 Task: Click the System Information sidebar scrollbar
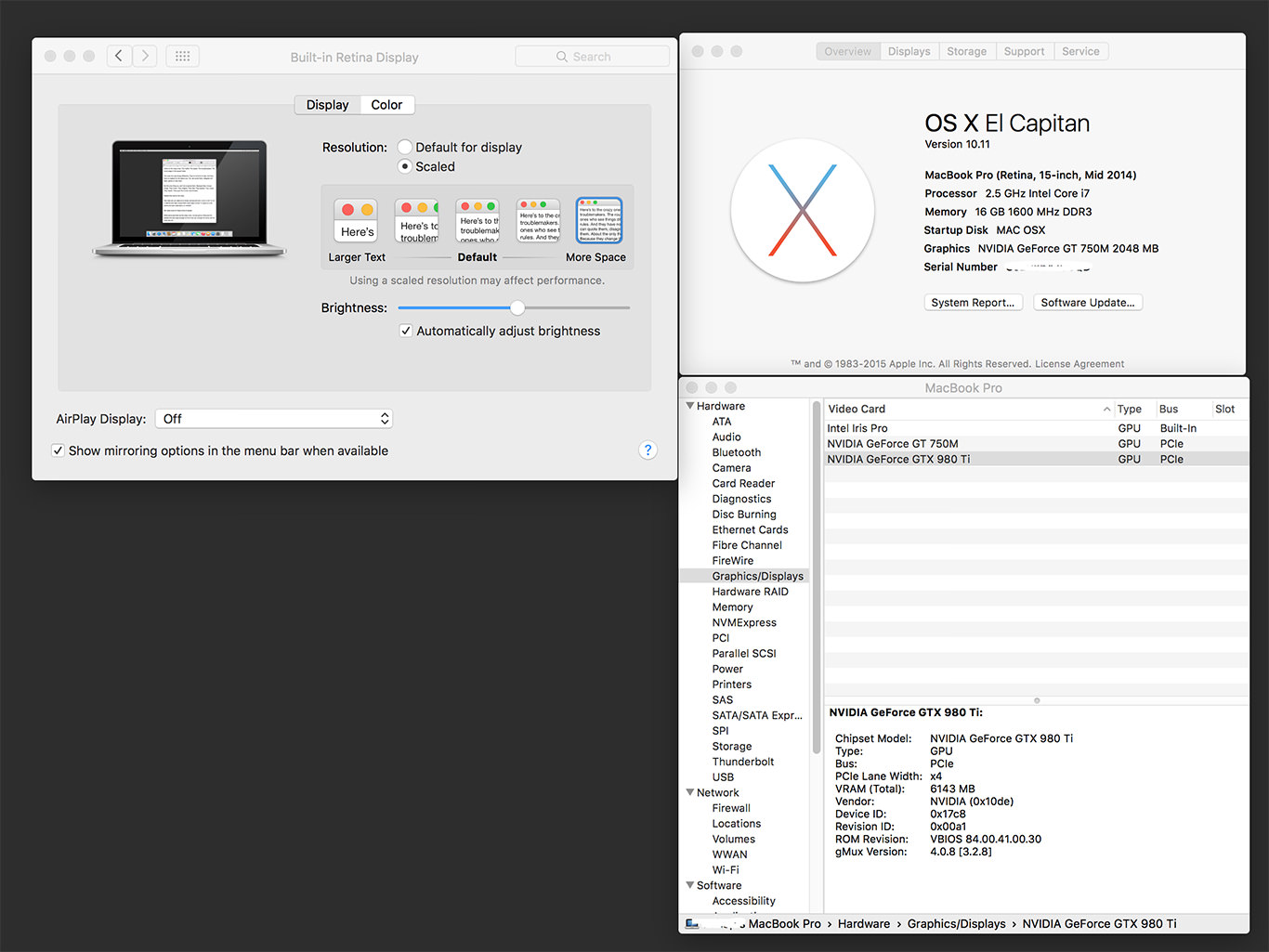[817, 576]
